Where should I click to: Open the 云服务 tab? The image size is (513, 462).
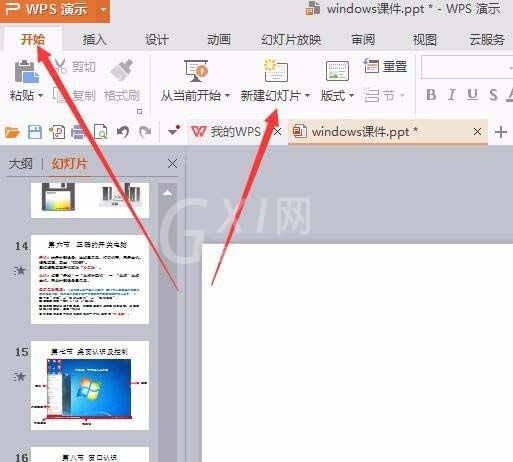(487, 40)
